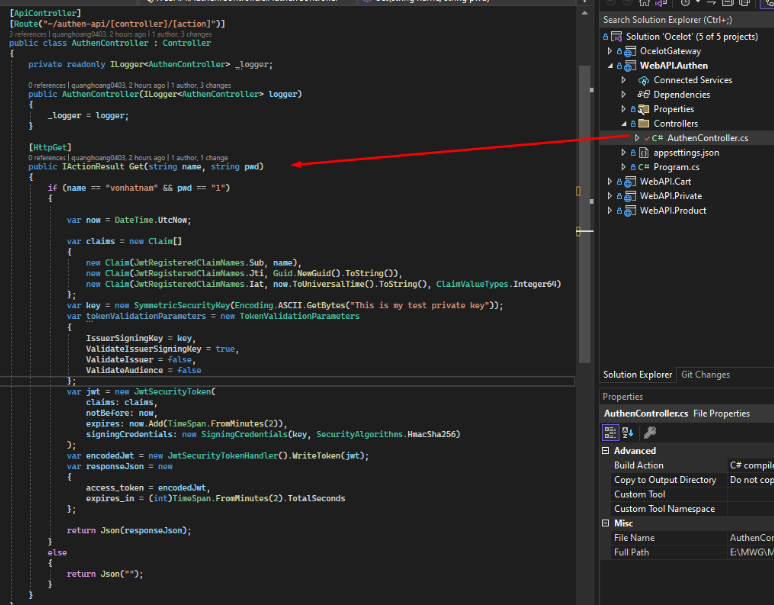Select AuthenController.cs in the solution tree
Image resolution: width=774 pixels, height=605 pixels.
point(706,138)
